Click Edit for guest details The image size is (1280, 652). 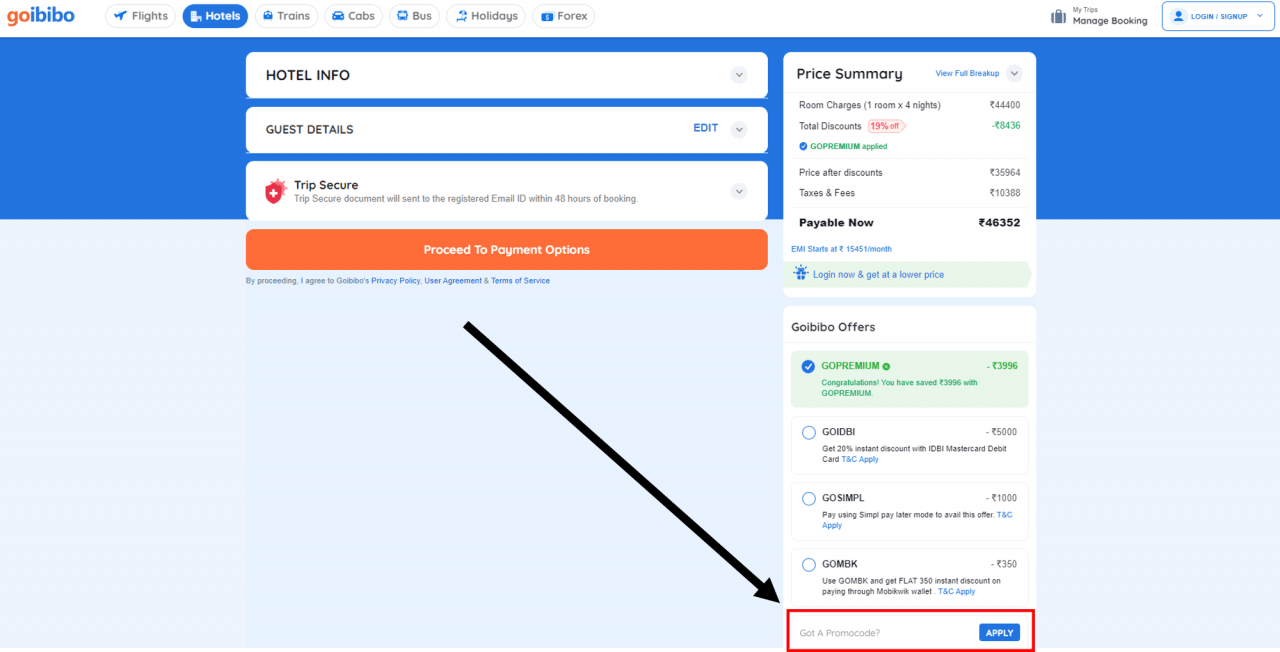coord(706,128)
